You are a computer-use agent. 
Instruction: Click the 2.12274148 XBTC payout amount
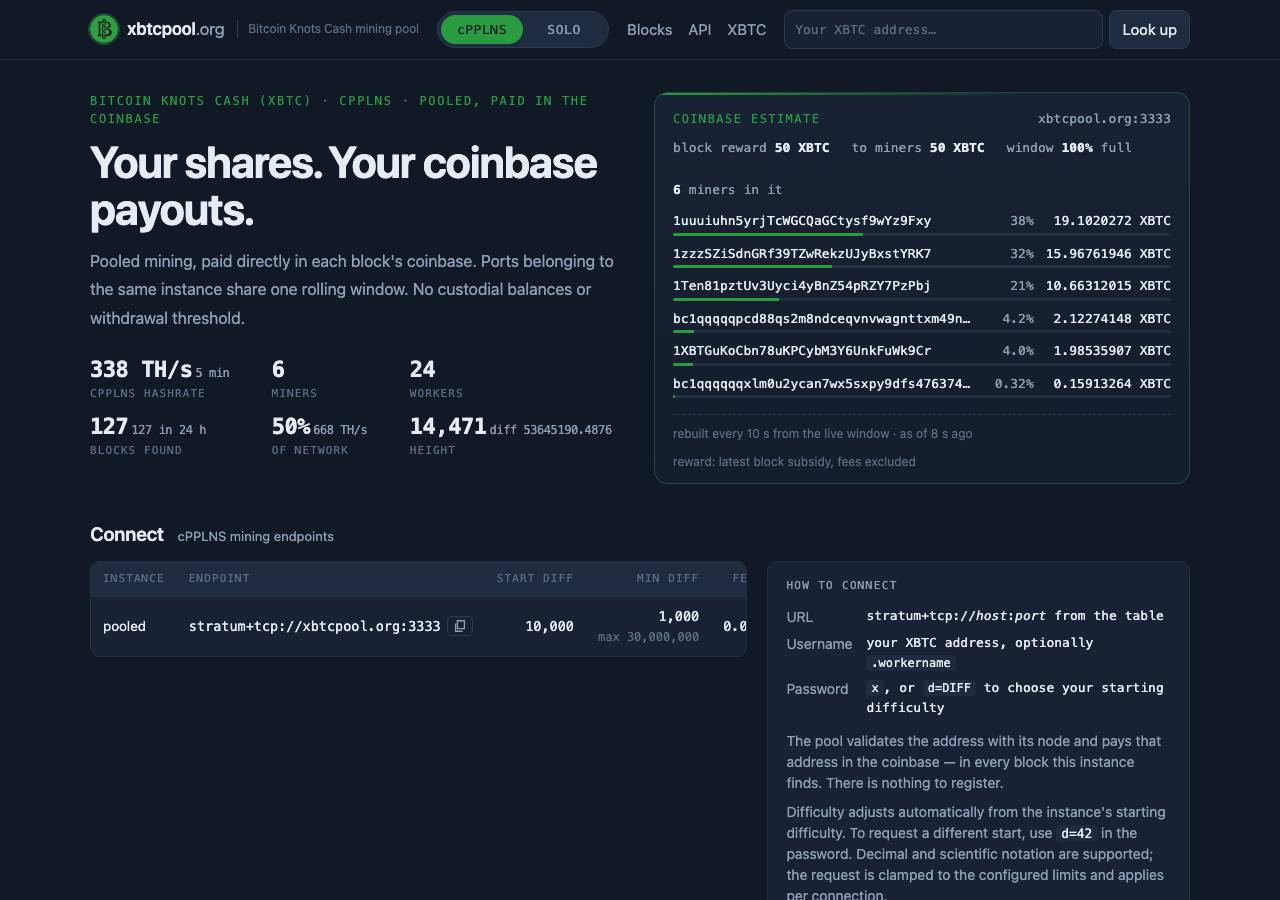pos(1112,319)
